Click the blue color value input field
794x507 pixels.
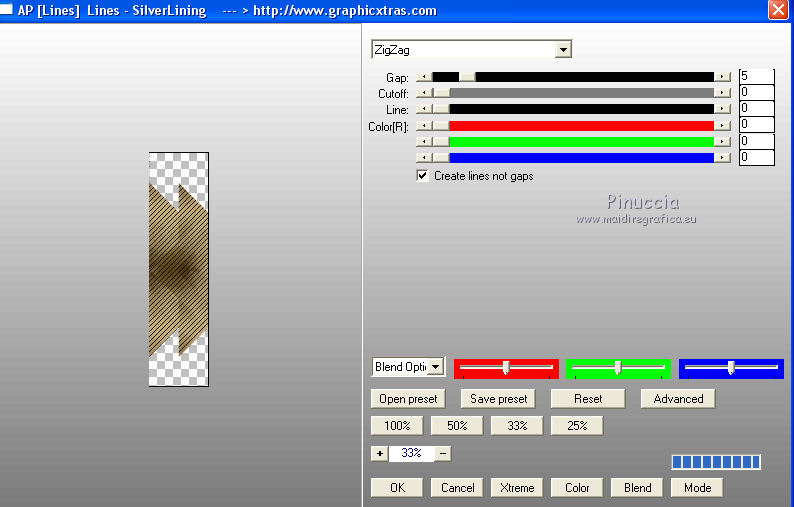tap(757, 157)
